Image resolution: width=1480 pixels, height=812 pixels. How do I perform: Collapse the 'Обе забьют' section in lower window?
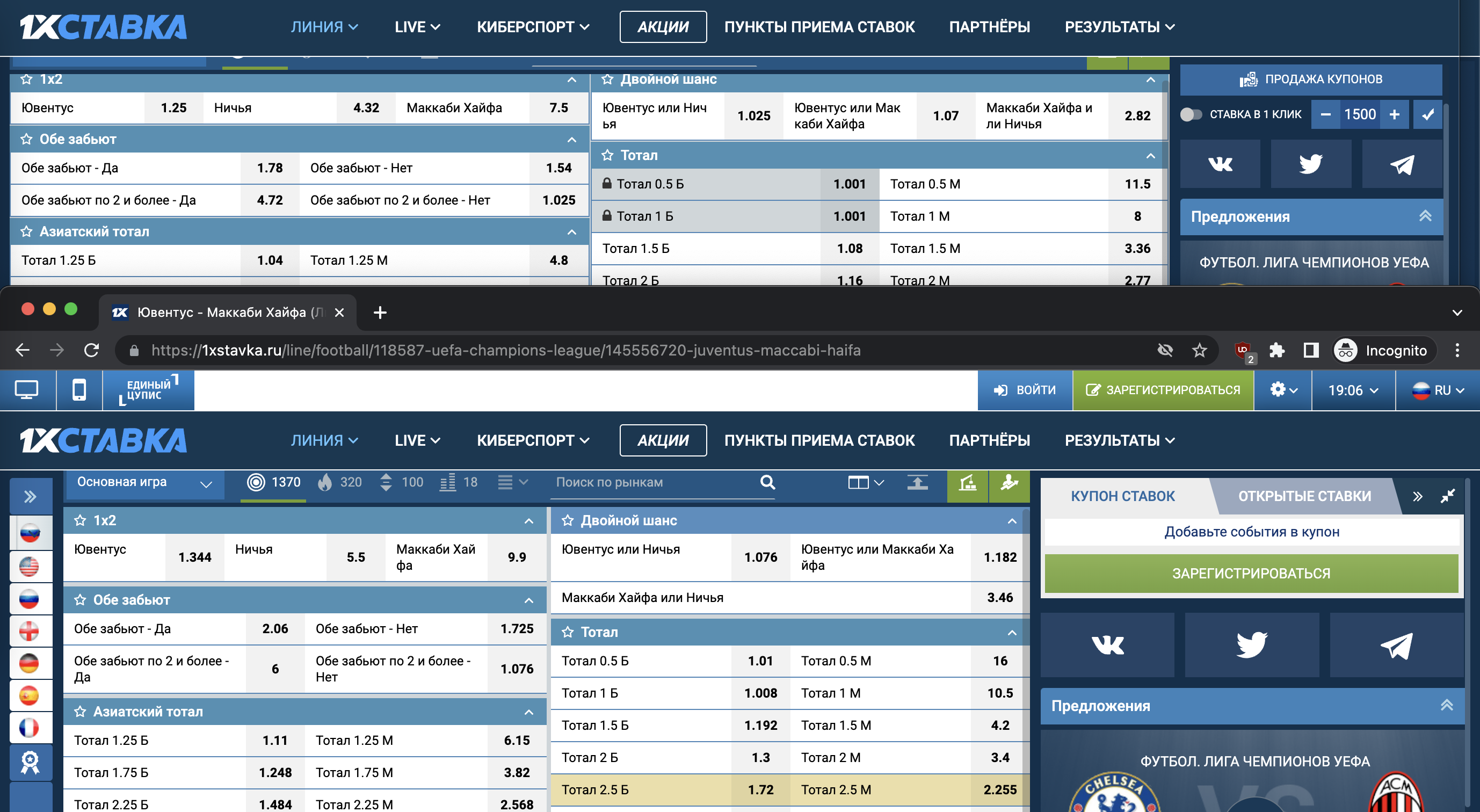tap(528, 600)
